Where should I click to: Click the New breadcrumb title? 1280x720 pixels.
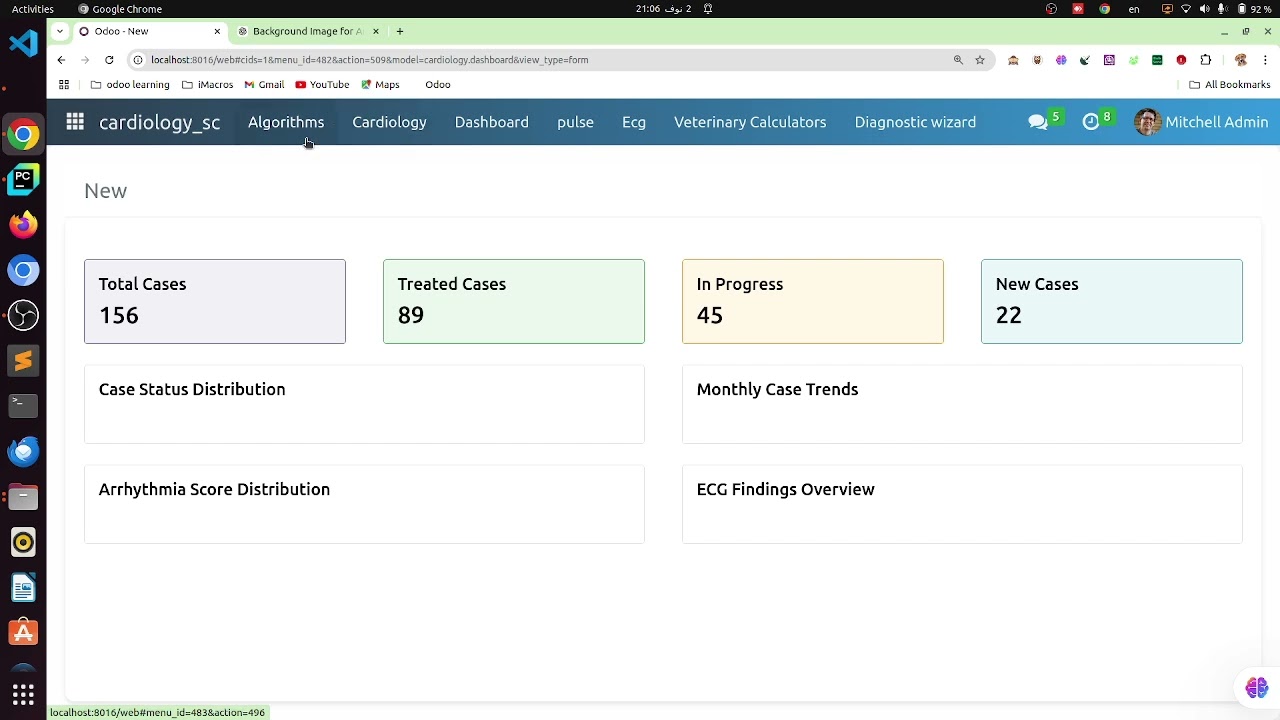105,190
